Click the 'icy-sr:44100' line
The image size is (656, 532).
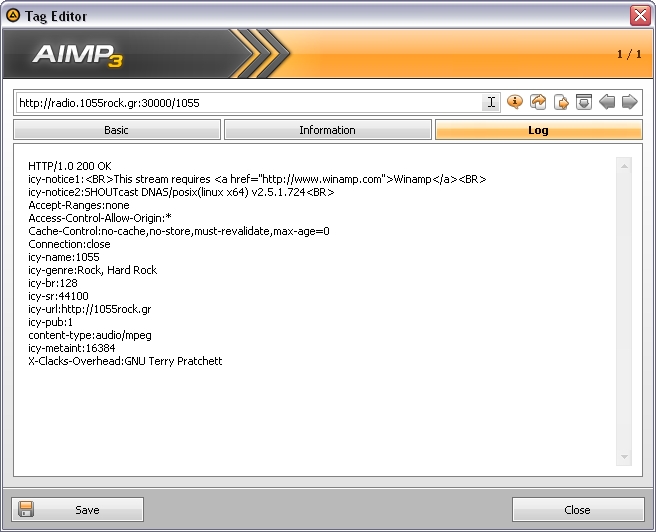(x=58, y=296)
